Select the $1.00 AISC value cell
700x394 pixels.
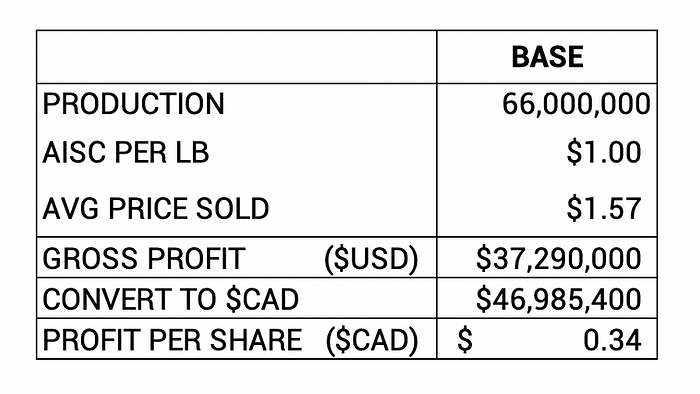[x=604, y=152]
